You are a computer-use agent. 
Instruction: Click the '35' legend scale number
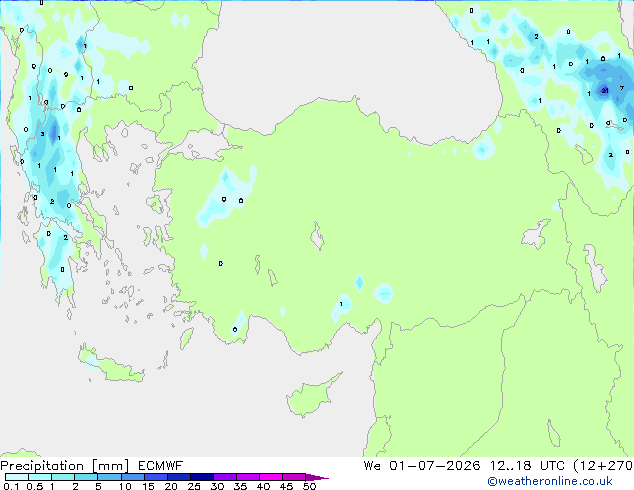coord(240,486)
